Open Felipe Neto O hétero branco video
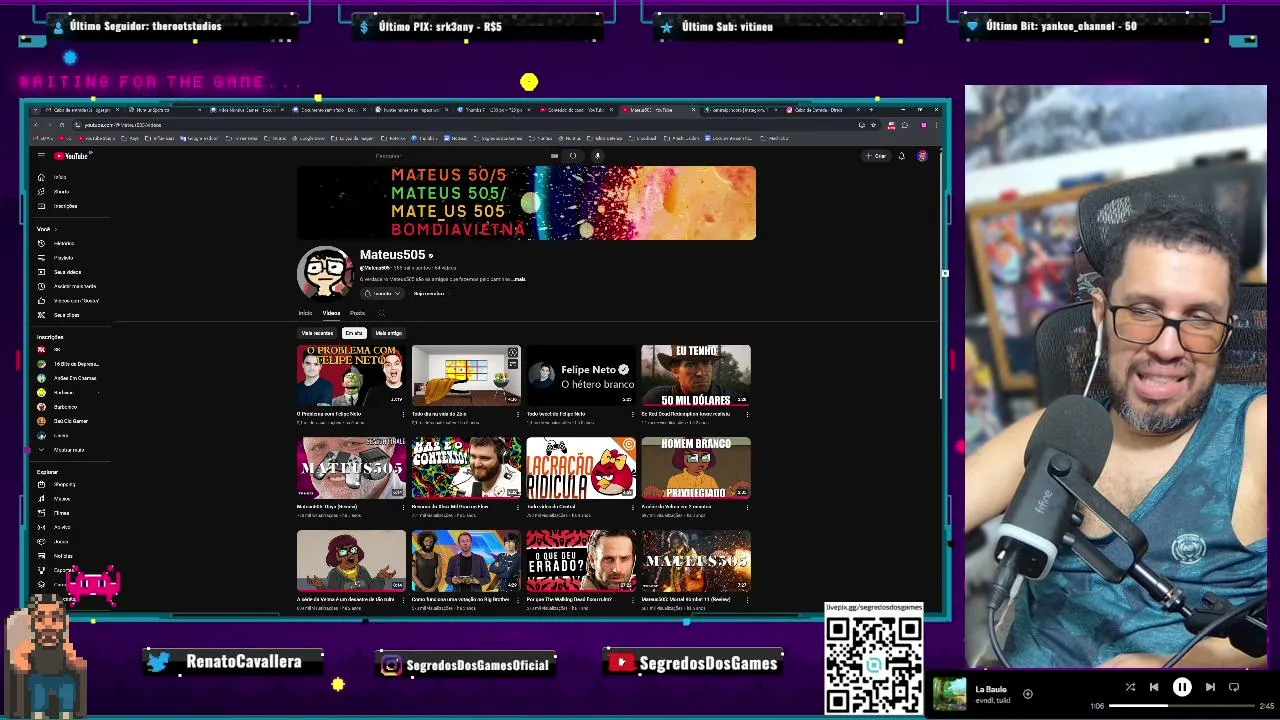Viewport: 1280px width, 720px height. pos(581,375)
